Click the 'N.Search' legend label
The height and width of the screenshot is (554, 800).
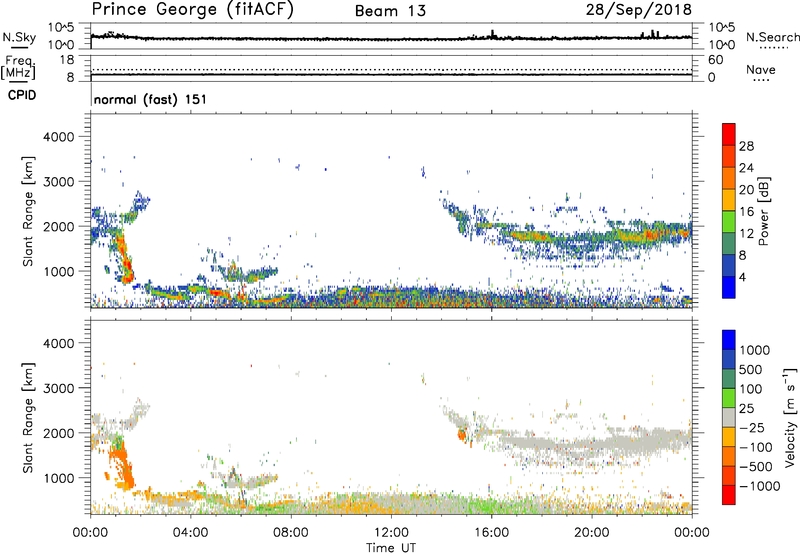(772, 37)
